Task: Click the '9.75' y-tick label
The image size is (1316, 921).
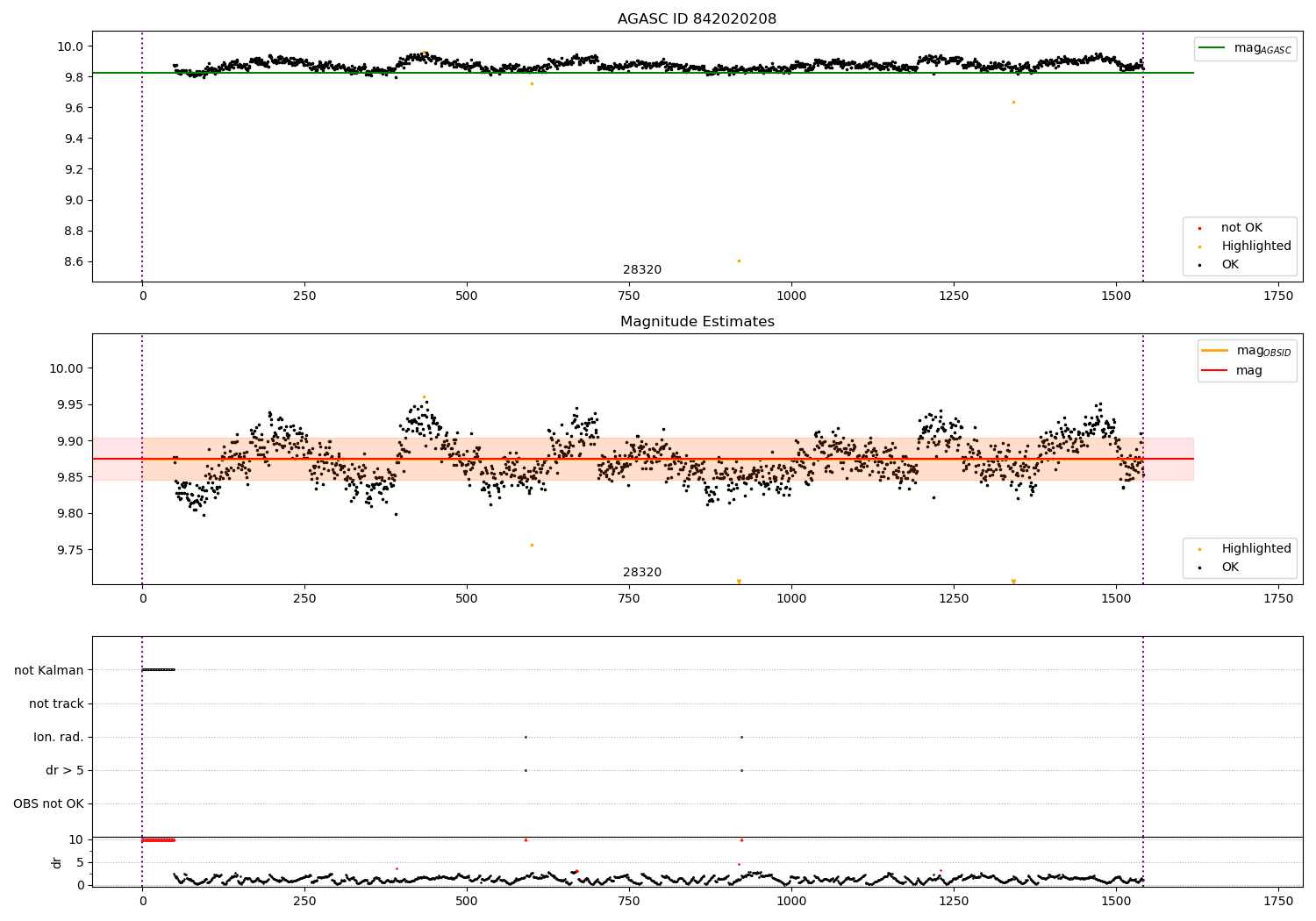Action: (70, 550)
